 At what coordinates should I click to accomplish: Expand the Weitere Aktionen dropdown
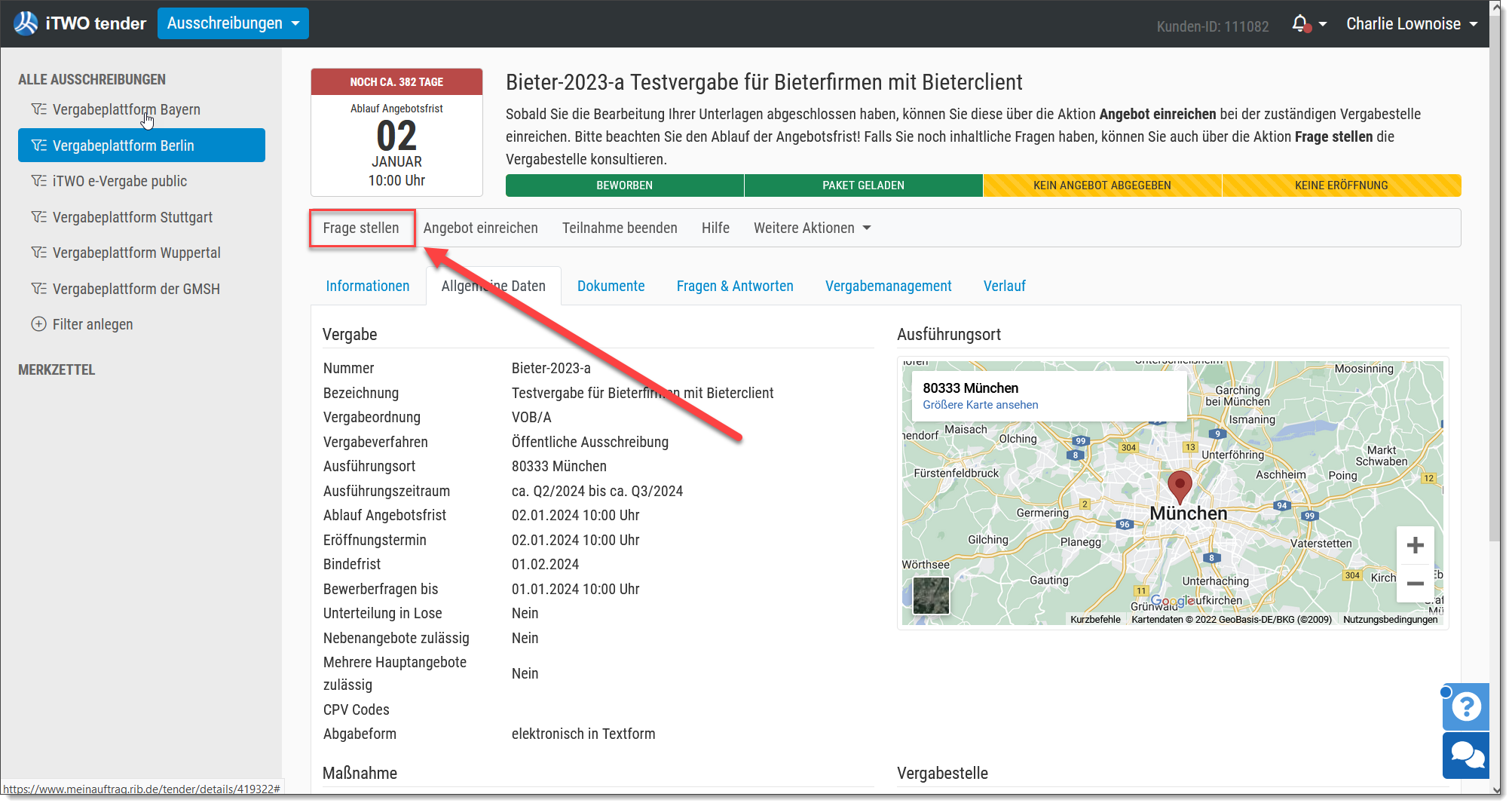(812, 228)
